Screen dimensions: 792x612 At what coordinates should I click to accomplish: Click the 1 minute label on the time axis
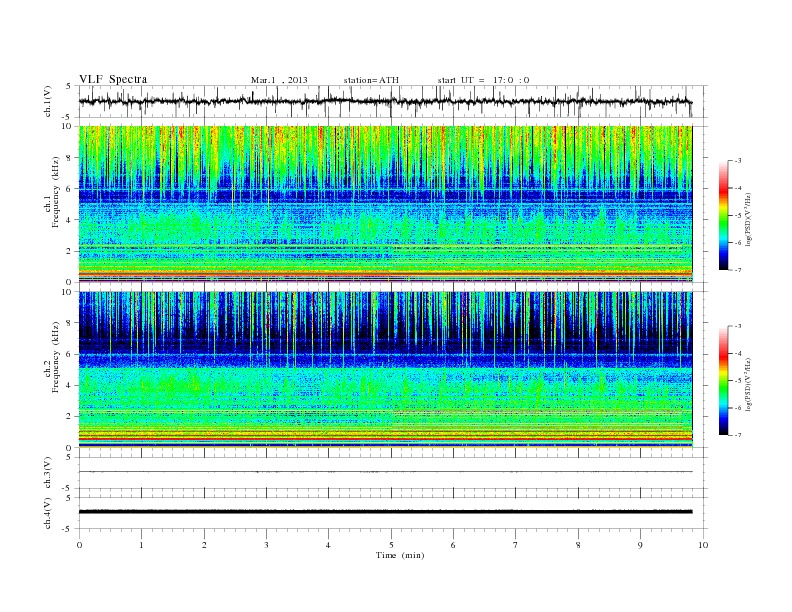[141, 545]
